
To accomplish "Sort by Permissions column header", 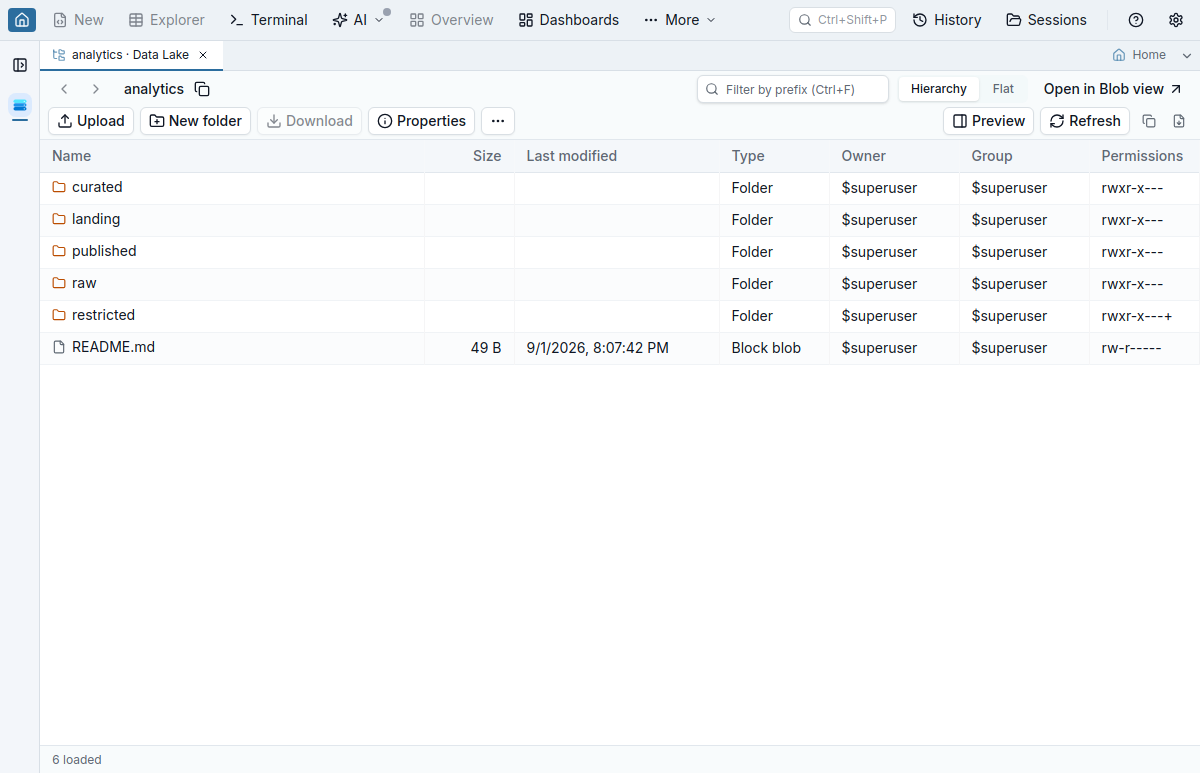I will (x=1142, y=156).
